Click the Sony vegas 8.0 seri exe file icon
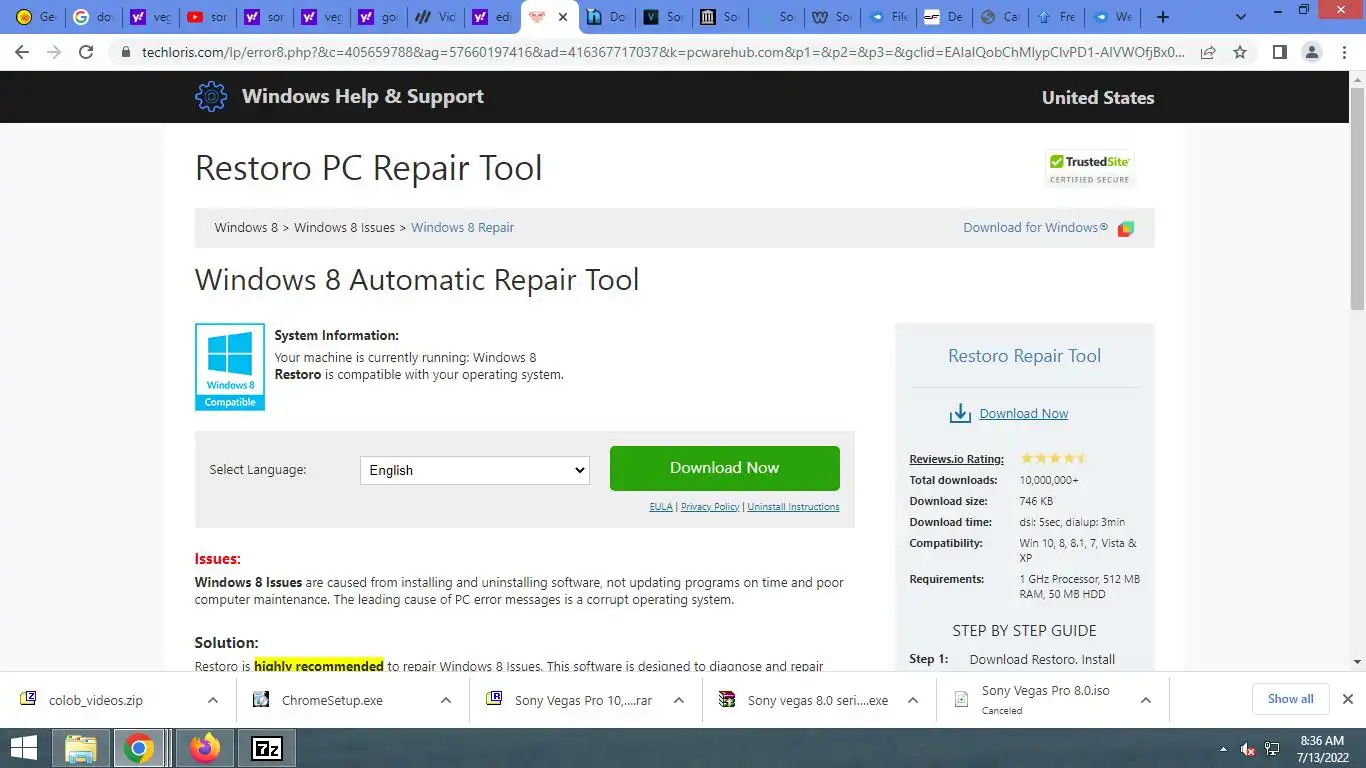 (727, 699)
